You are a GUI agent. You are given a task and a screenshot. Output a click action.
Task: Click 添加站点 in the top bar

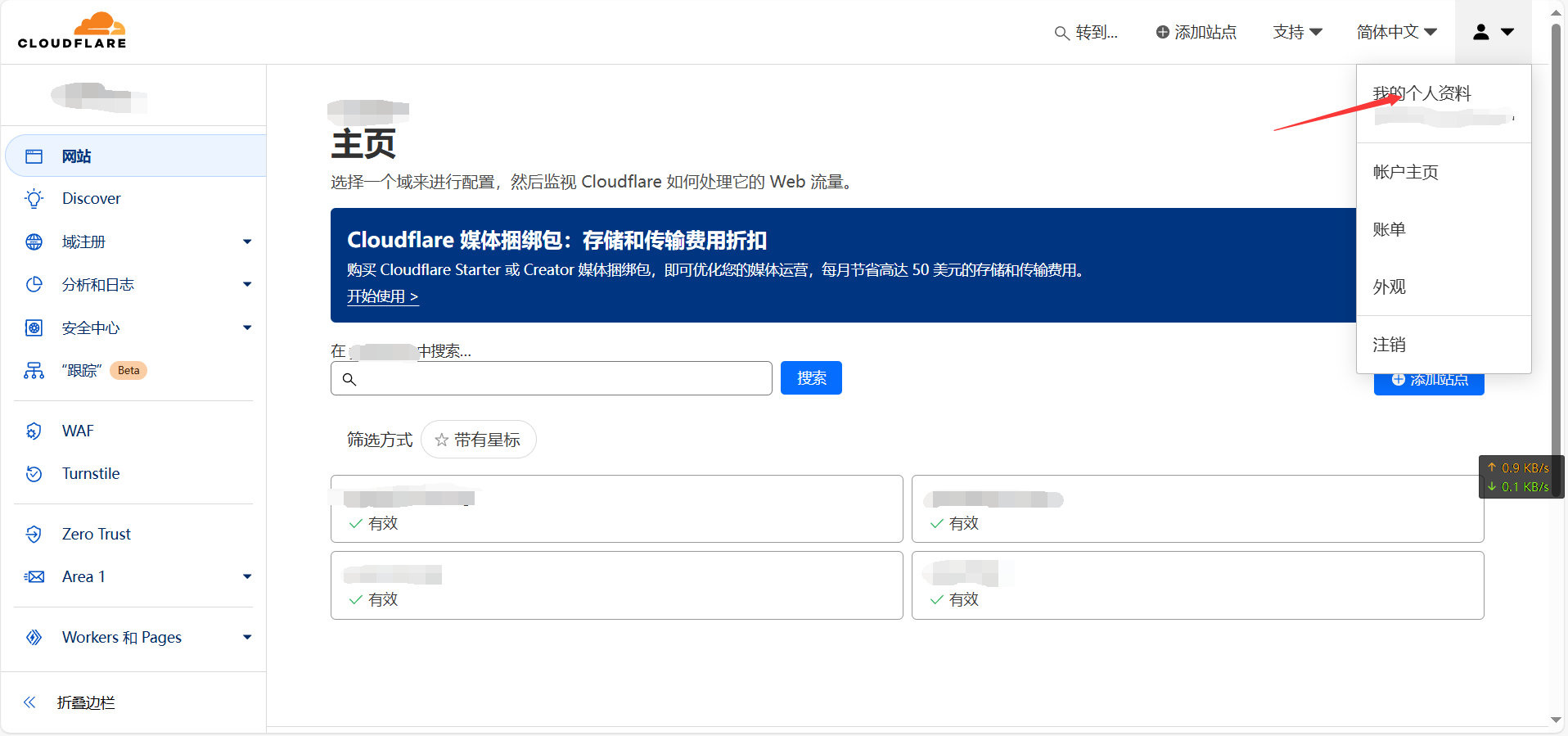pos(1196,32)
